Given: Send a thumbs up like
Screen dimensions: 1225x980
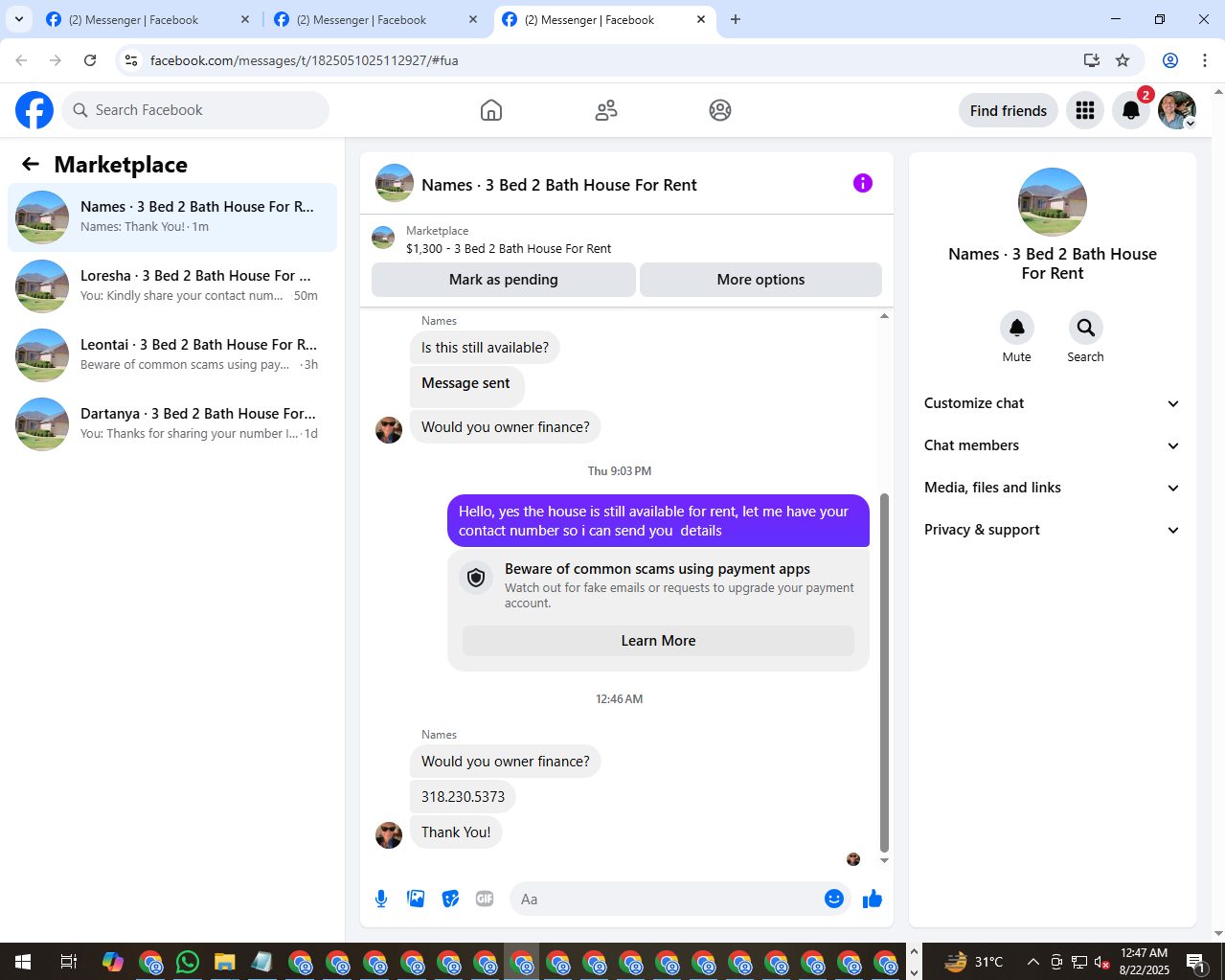Looking at the screenshot, I should (873, 899).
